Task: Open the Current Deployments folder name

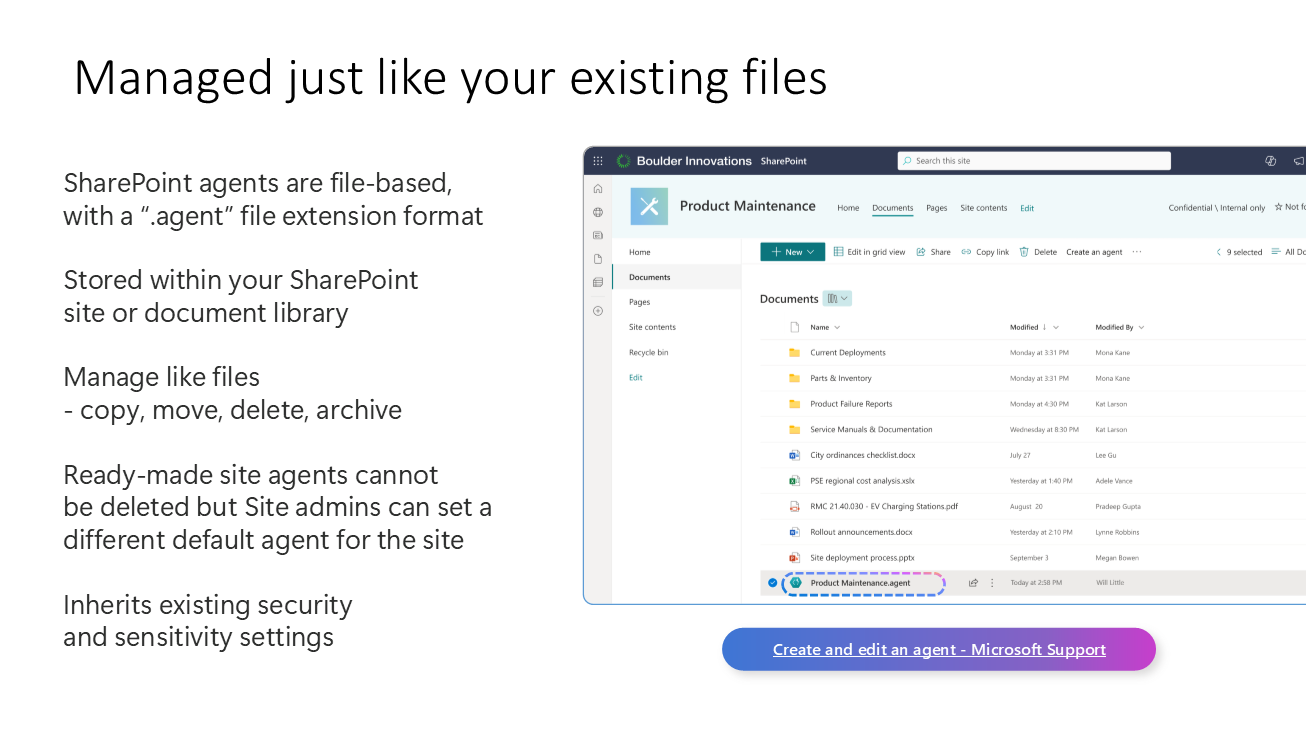Action: pyautogui.click(x=848, y=353)
